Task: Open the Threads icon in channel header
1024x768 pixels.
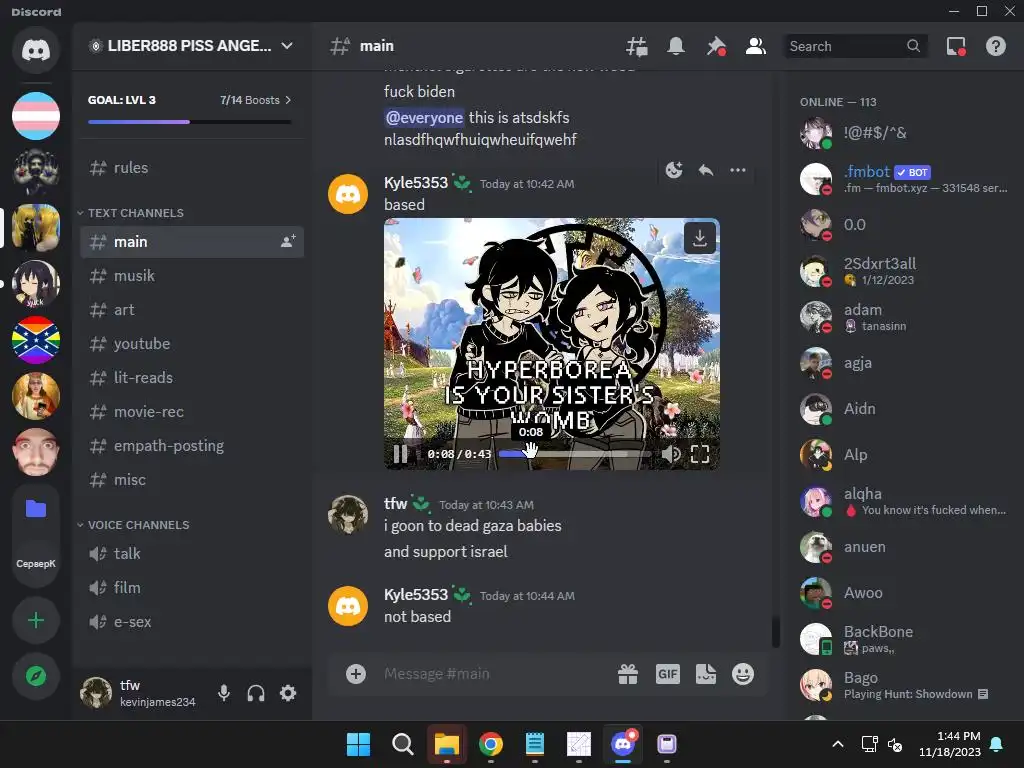Action: coord(637,46)
